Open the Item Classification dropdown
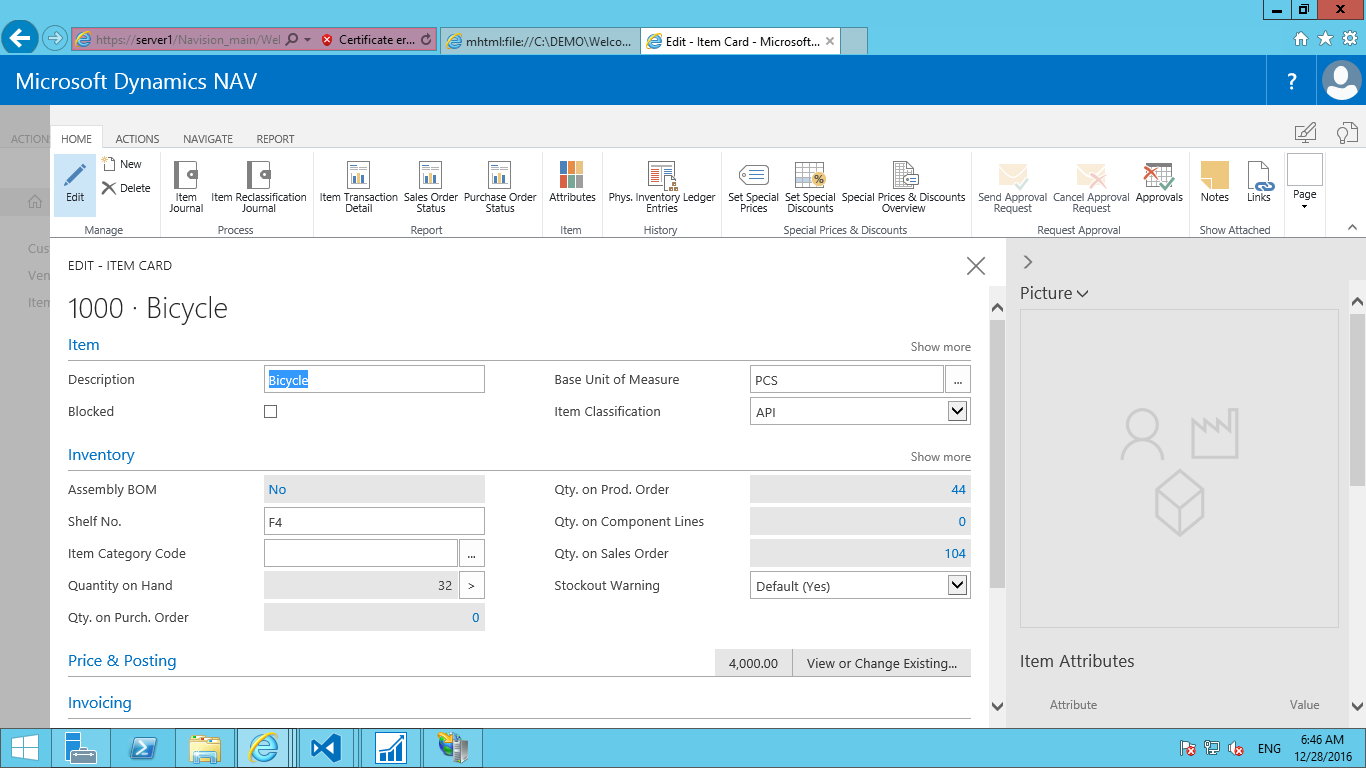This screenshot has width=1366, height=768. pyautogui.click(x=957, y=411)
